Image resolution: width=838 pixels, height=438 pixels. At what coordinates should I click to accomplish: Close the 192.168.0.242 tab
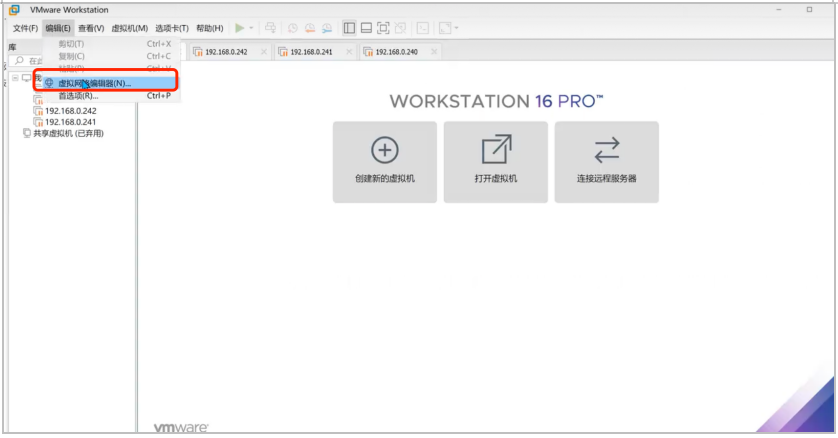pos(263,52)
